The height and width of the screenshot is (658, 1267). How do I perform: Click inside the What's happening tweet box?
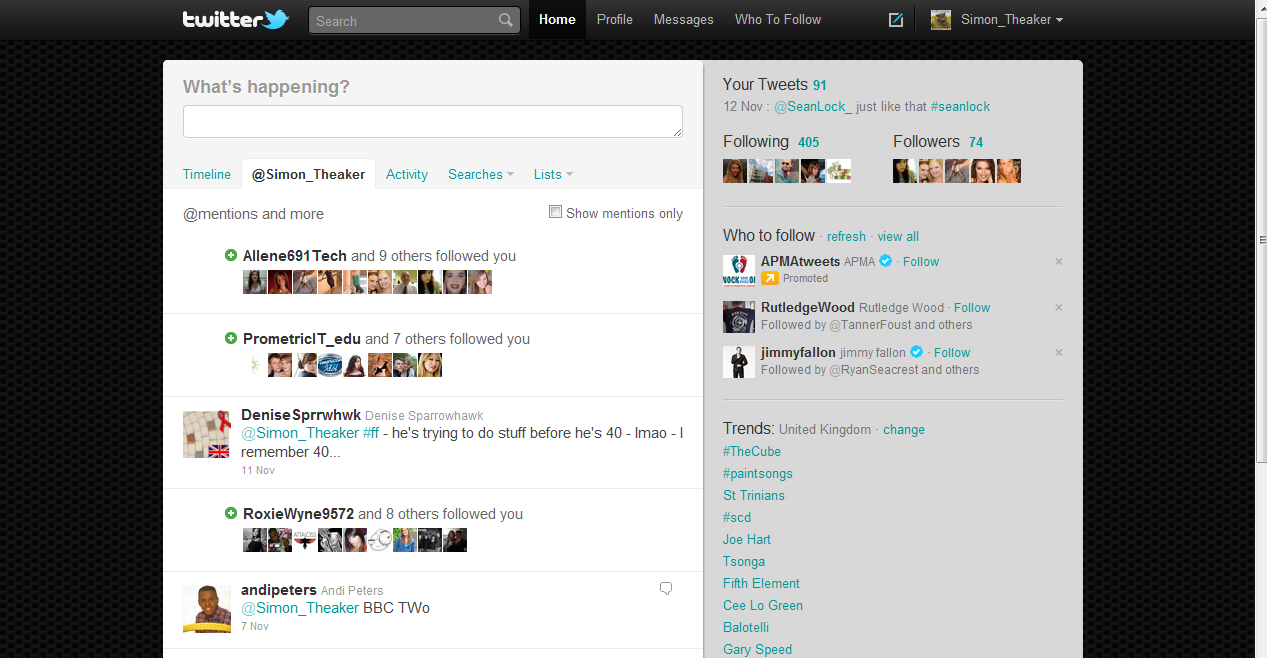(x=433, y=121)
